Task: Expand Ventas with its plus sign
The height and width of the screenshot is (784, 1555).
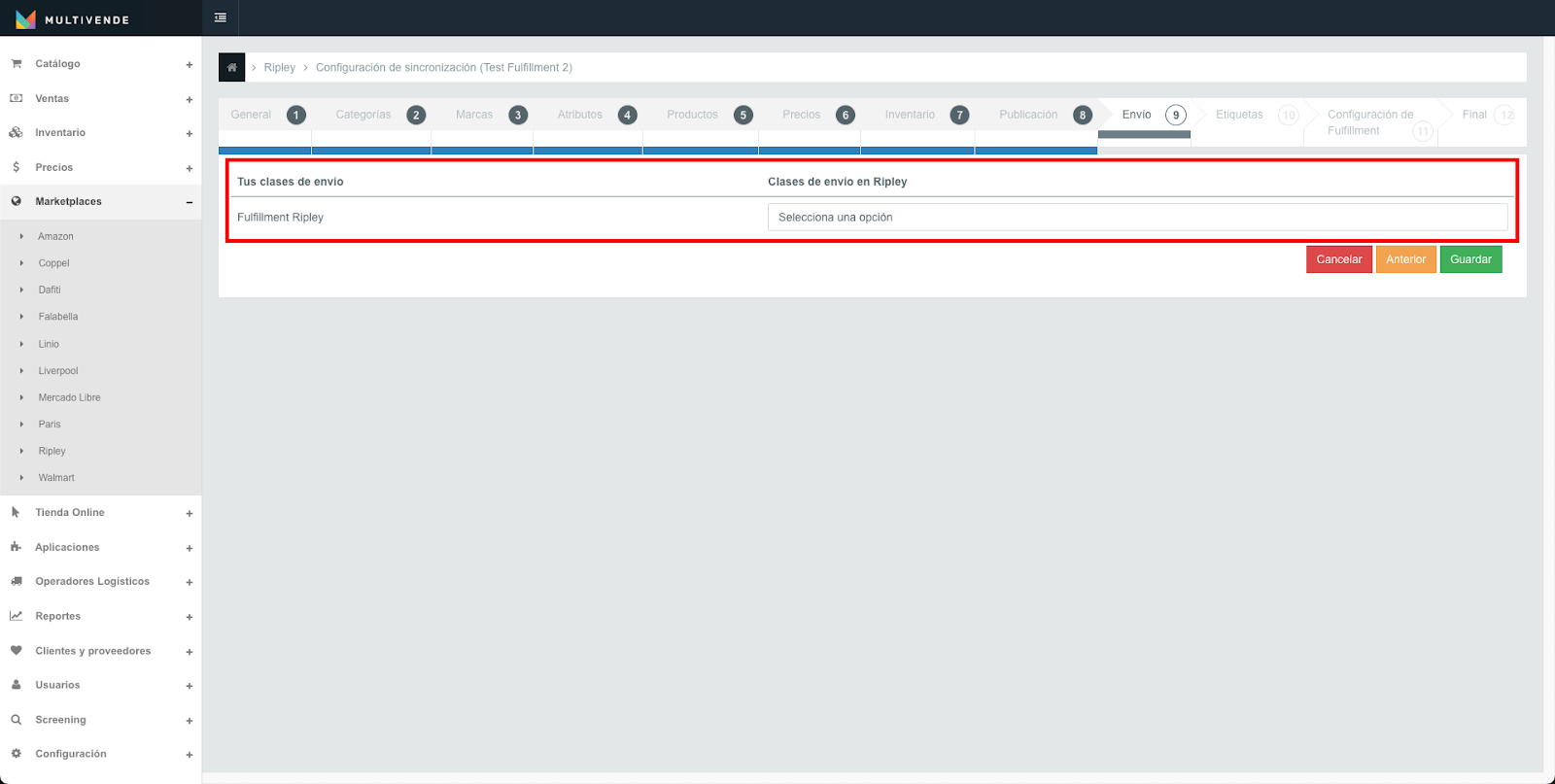Action: [190, 99]
